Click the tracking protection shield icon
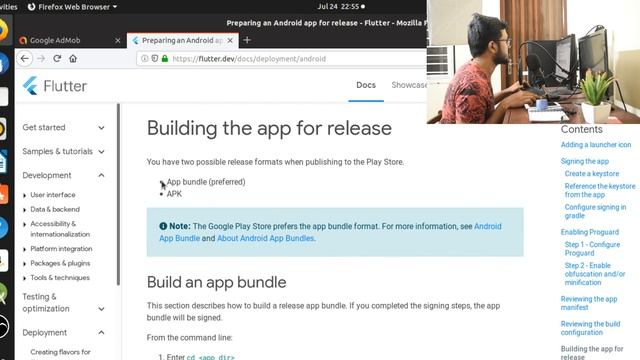 point(155,58)
